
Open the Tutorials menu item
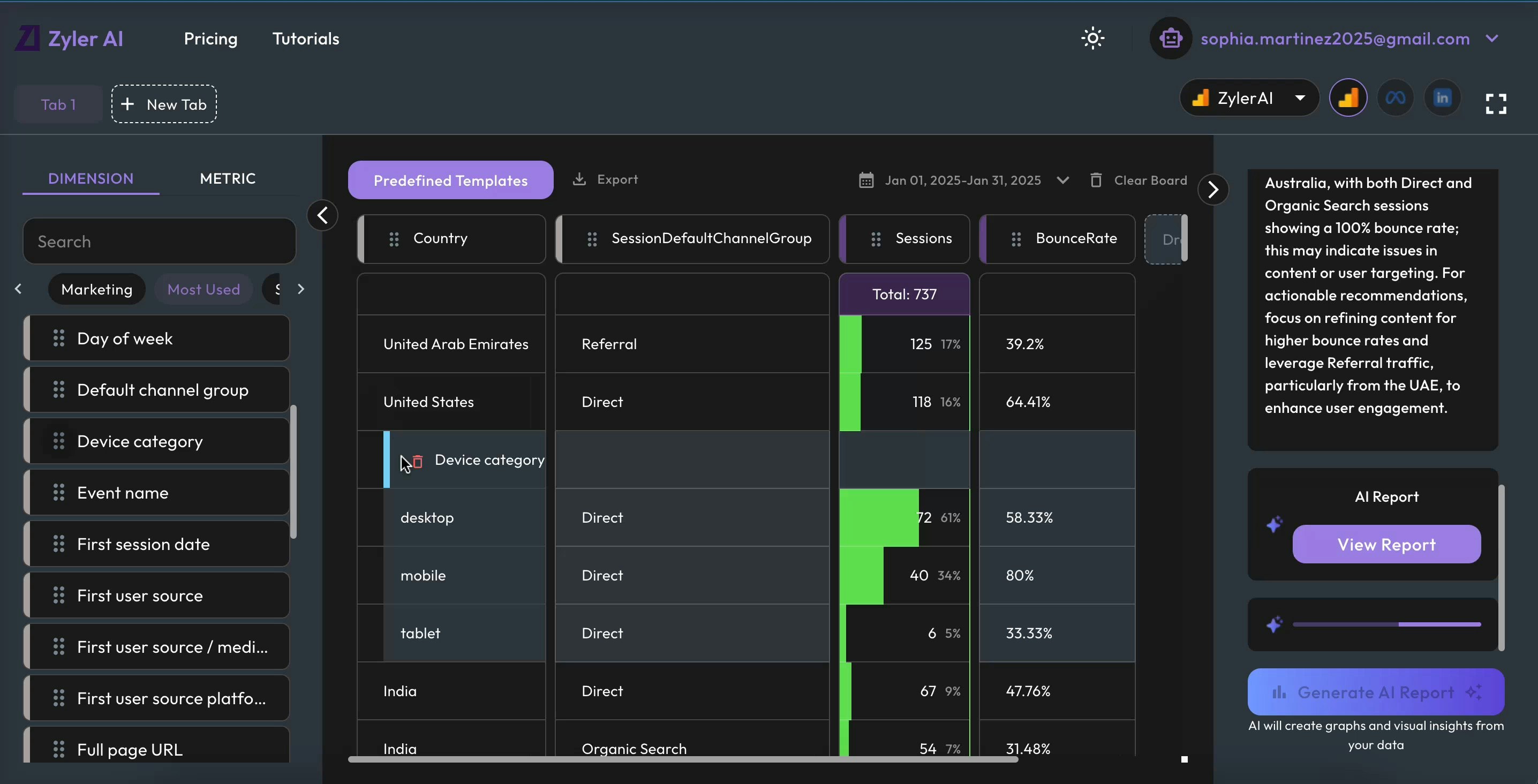(306, 39)
